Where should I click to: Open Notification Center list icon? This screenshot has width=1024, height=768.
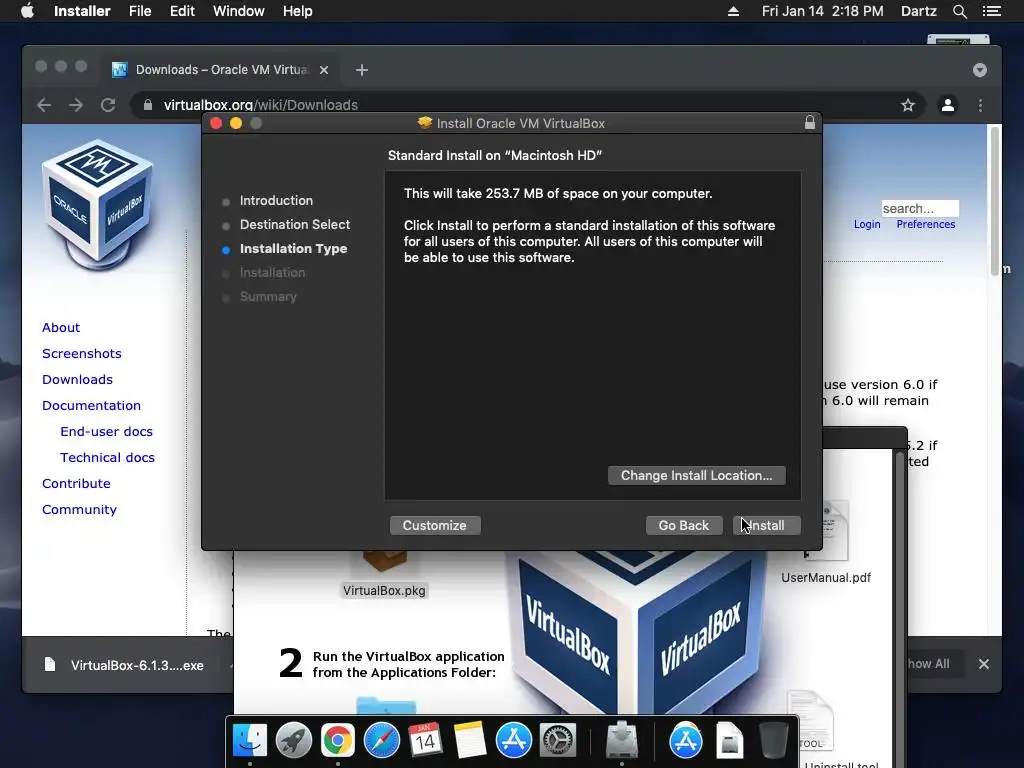pos(991,11)
